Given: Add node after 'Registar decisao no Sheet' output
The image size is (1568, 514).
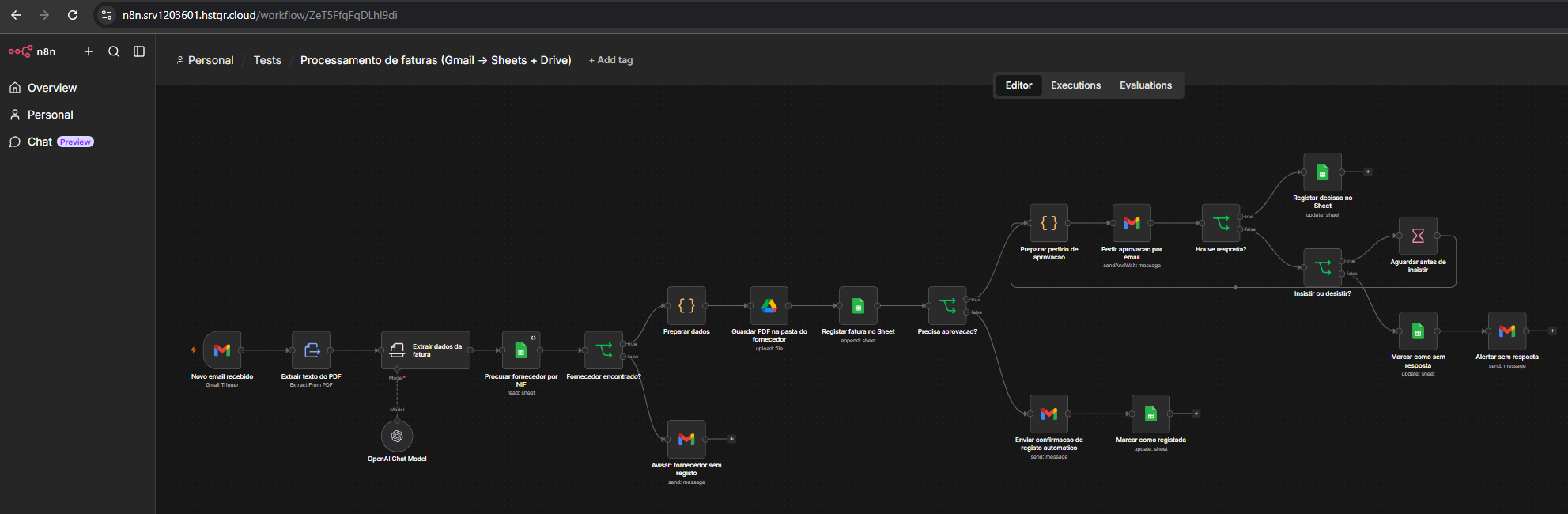Looking at the screenshot, I should point(1368,172).
